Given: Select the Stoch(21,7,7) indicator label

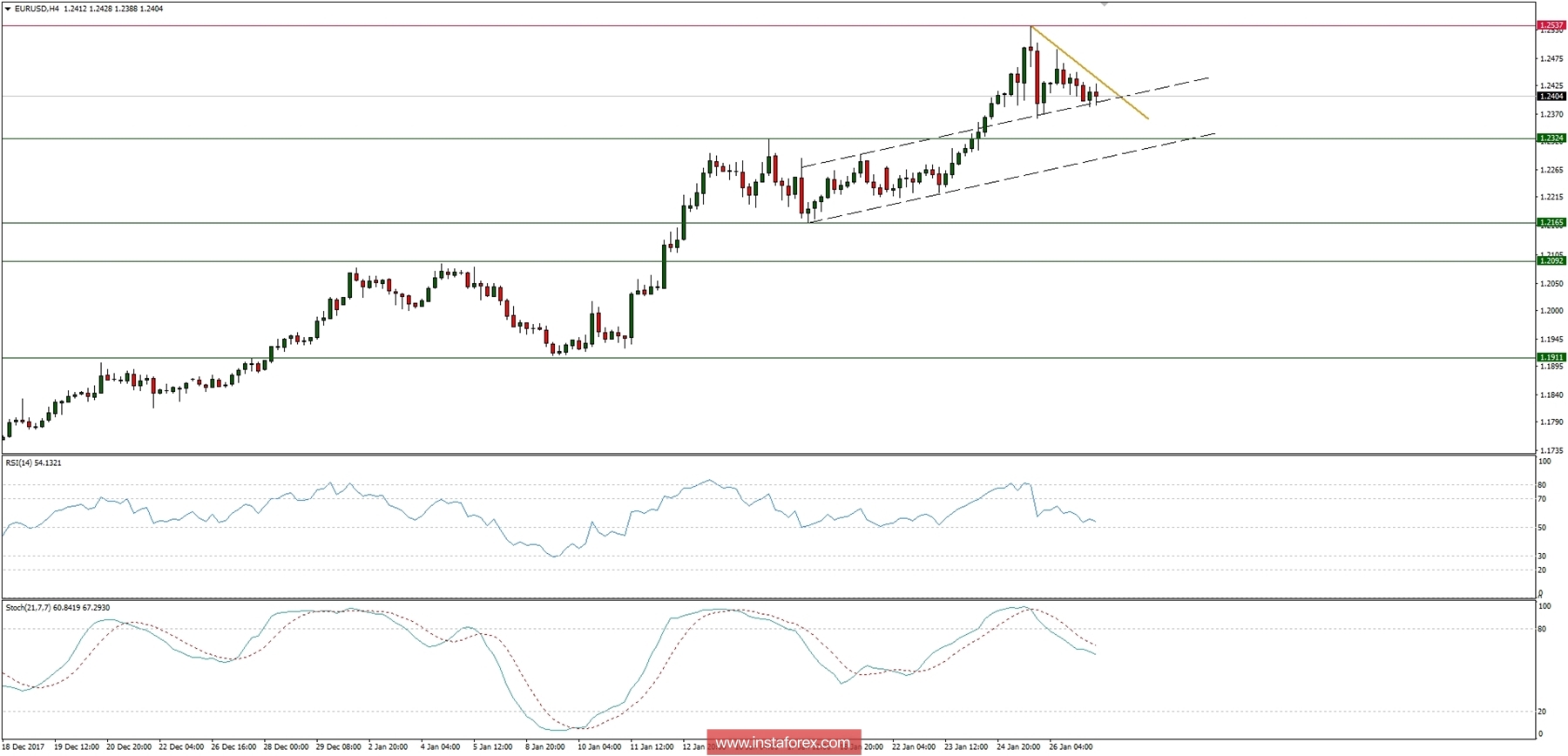Looking at the screenshot, I should 57,608.
